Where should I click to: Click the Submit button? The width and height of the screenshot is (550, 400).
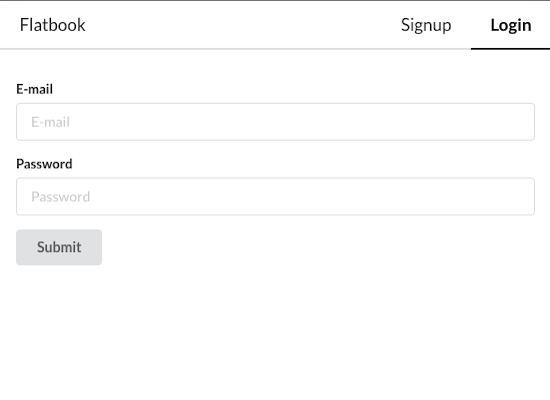point(59,247)
